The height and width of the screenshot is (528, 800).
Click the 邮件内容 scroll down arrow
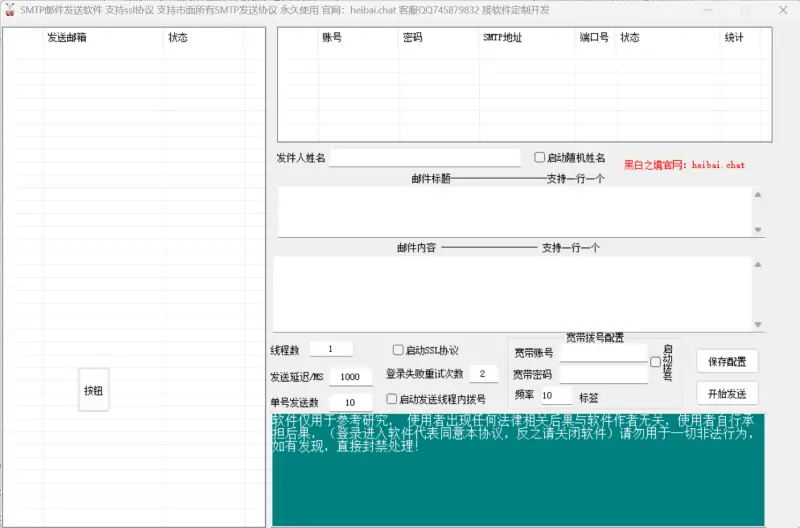click(x=757, y=324)
